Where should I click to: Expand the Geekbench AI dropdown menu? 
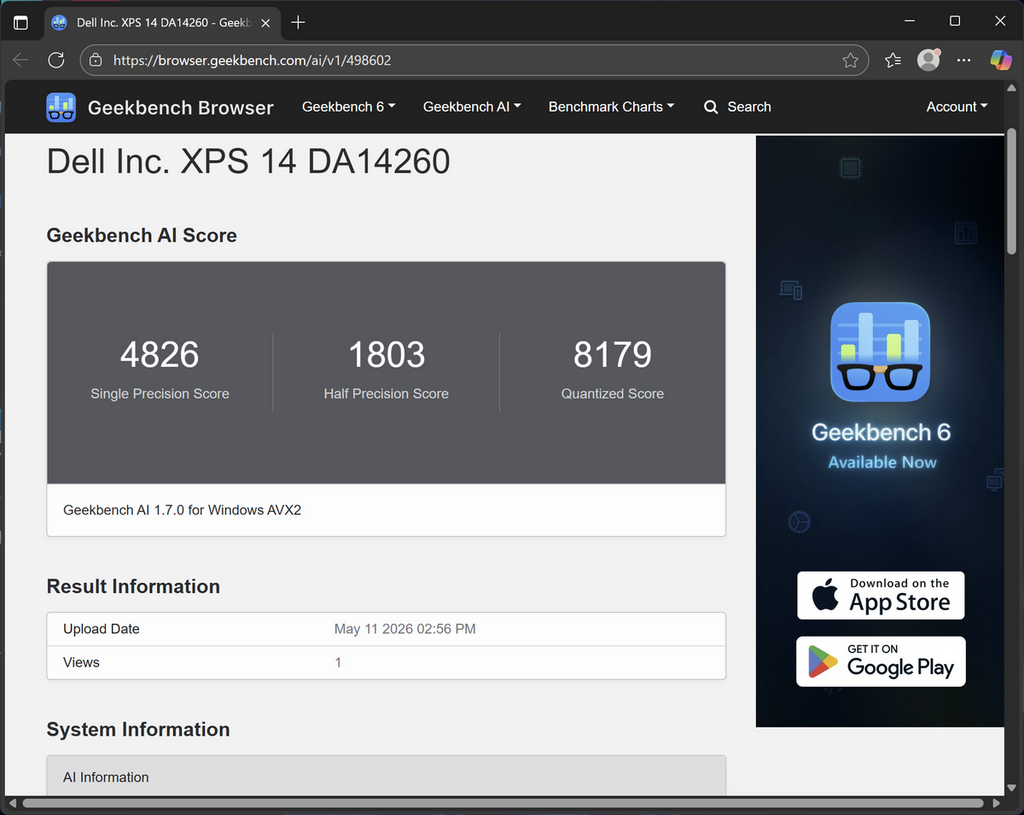coord(472,106)
